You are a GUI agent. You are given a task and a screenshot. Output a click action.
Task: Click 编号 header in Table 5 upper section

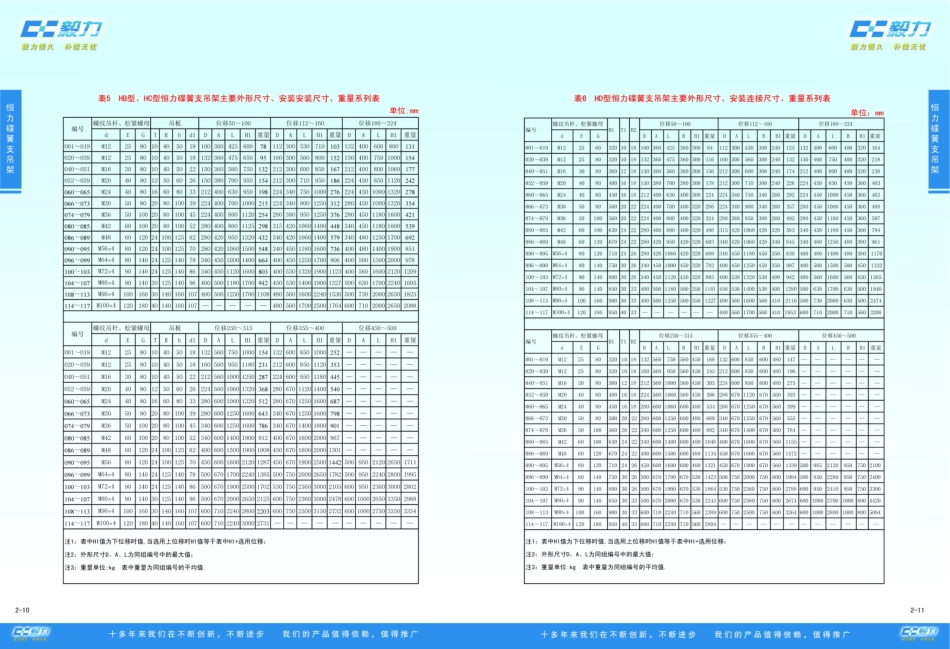[x=78, y=129]
